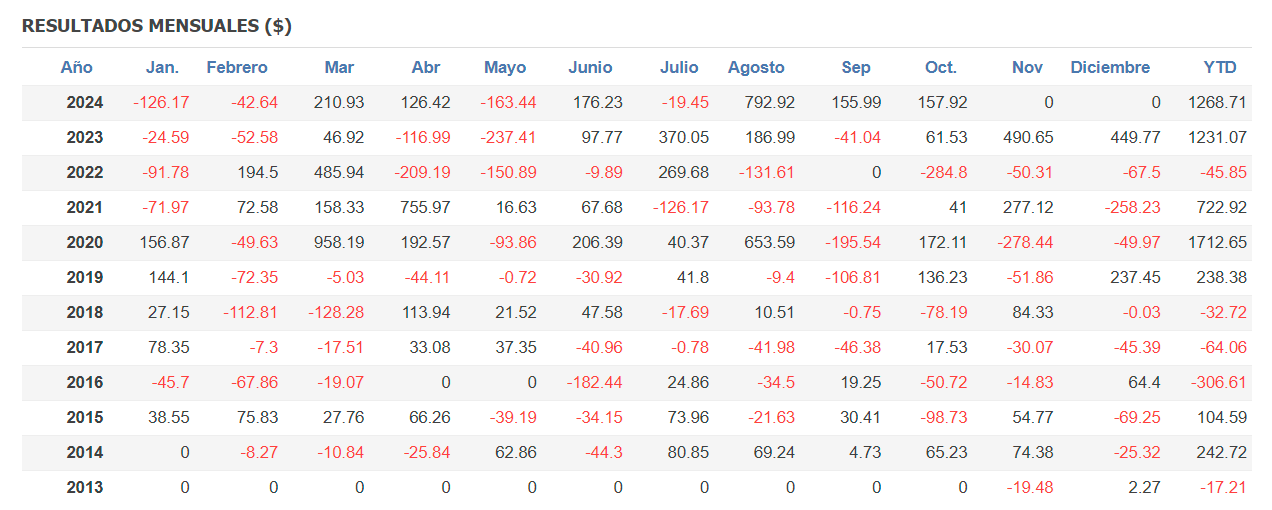1272x510 pixels.
Task: Click the 2021 Abr value 755.97
Action: [423, 207]
